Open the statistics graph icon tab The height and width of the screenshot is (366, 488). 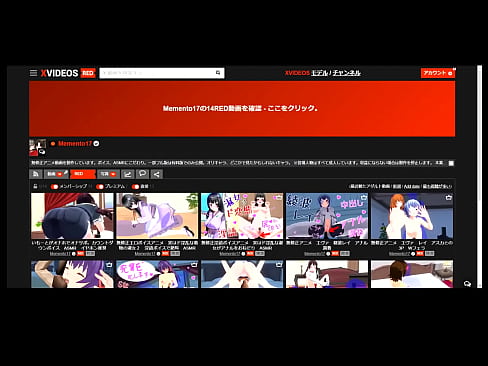(x=128, y=174)
